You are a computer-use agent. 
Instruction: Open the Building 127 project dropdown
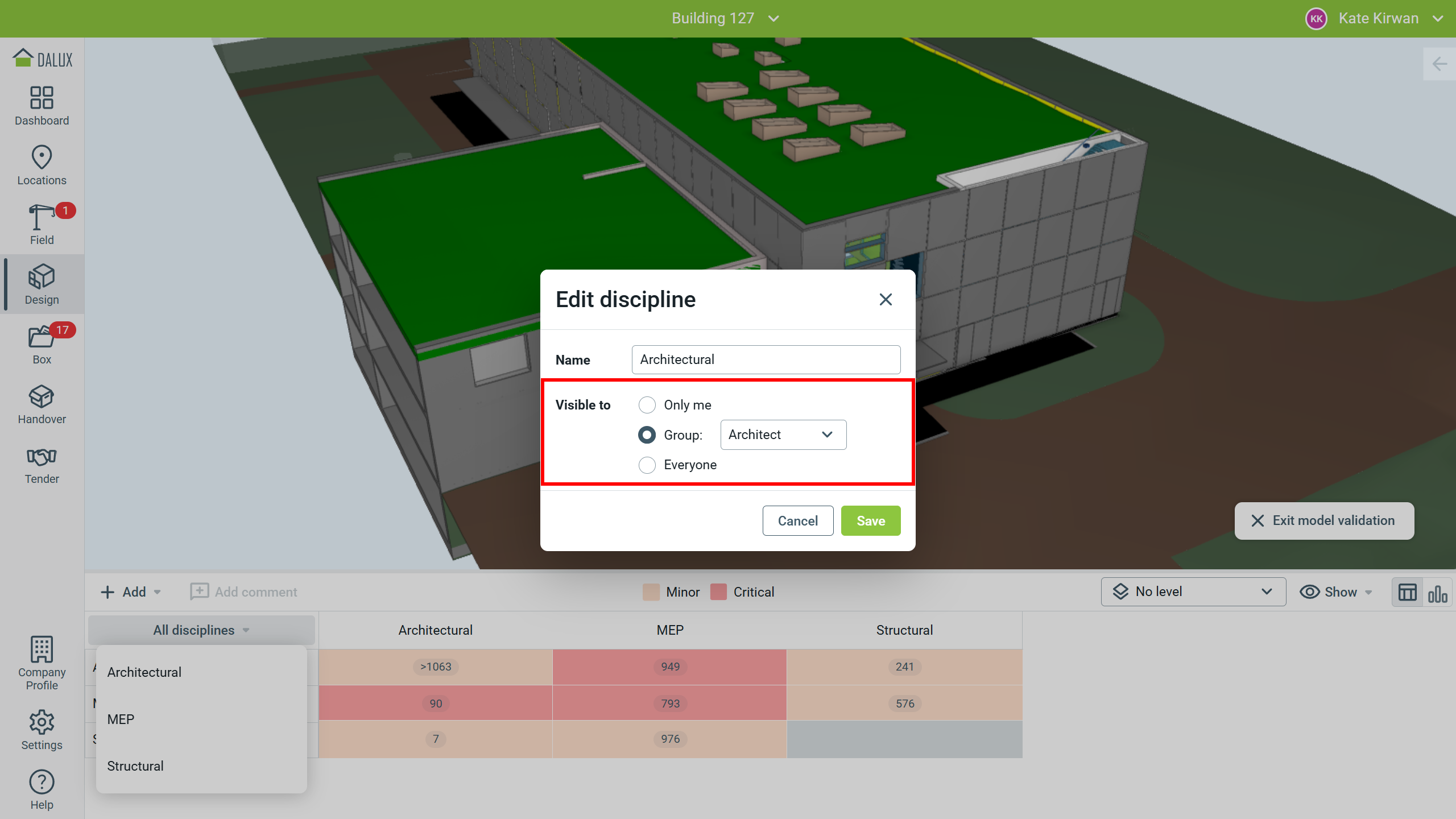pyautogui.click(x=725, y=19)
